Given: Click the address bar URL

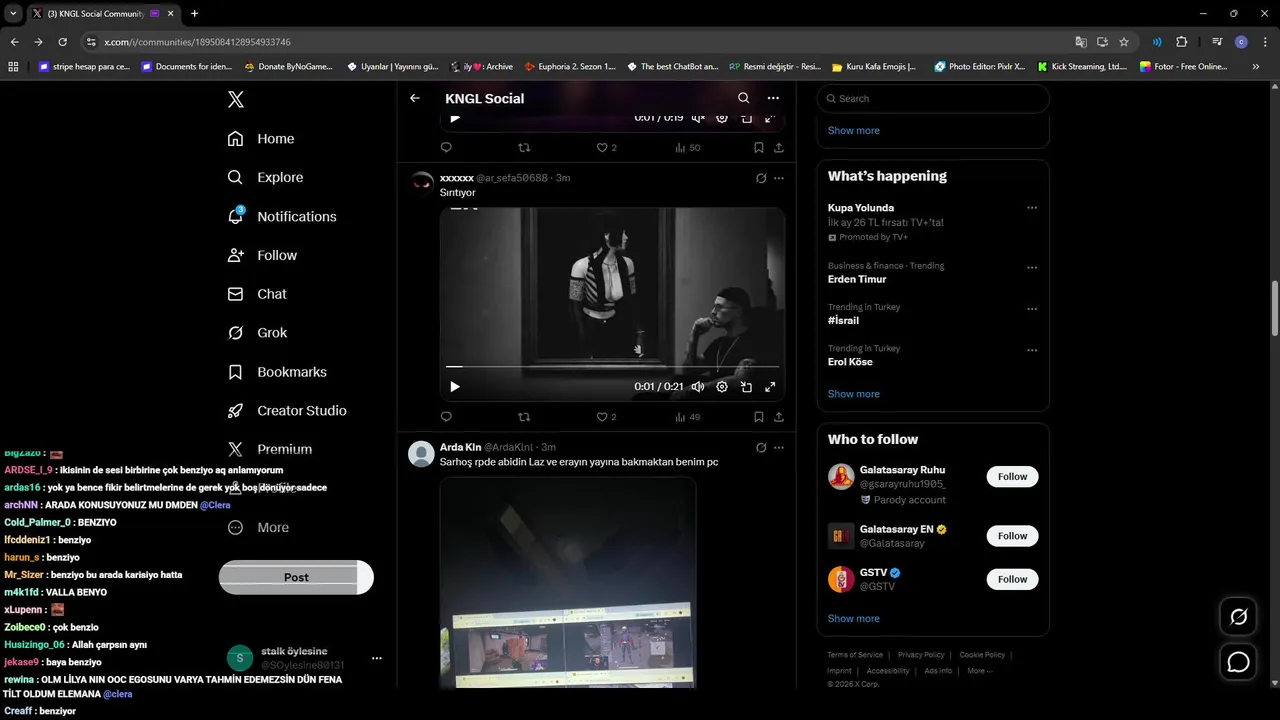Looking at the screenshot, I should coord(197,42).
